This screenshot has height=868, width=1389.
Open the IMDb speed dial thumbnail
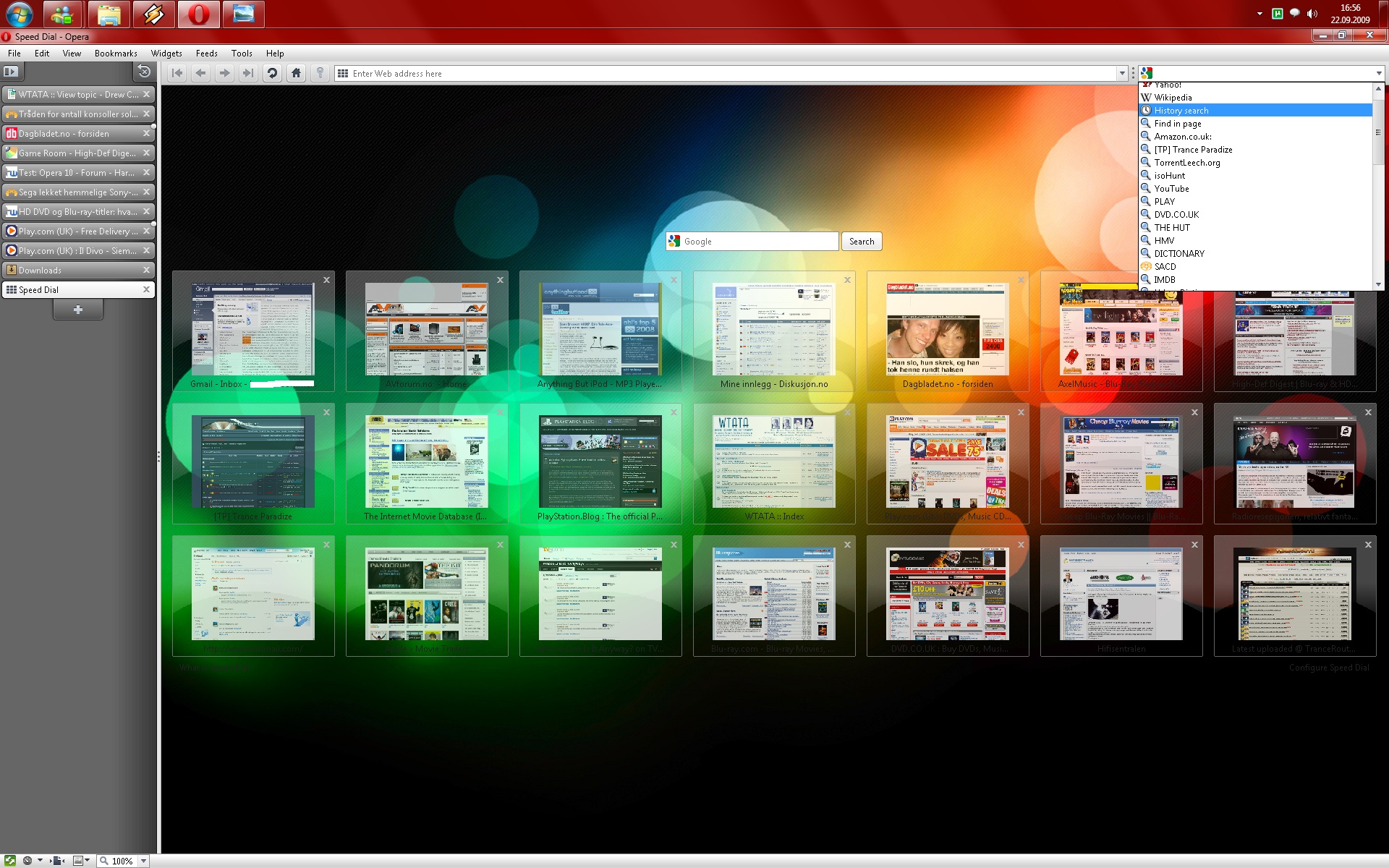(427, 461)
